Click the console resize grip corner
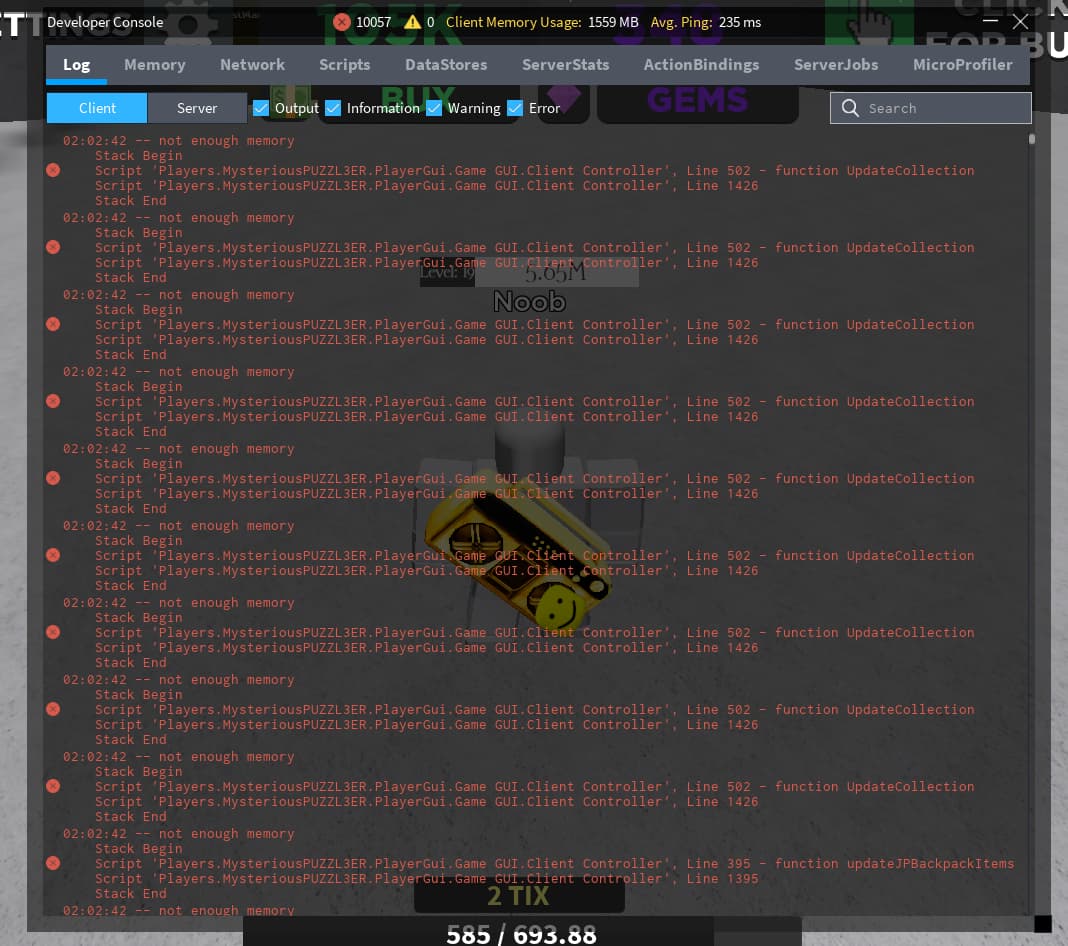Image resolution: width=1068 pixels, height=946 pixels. pos(1042,924)
